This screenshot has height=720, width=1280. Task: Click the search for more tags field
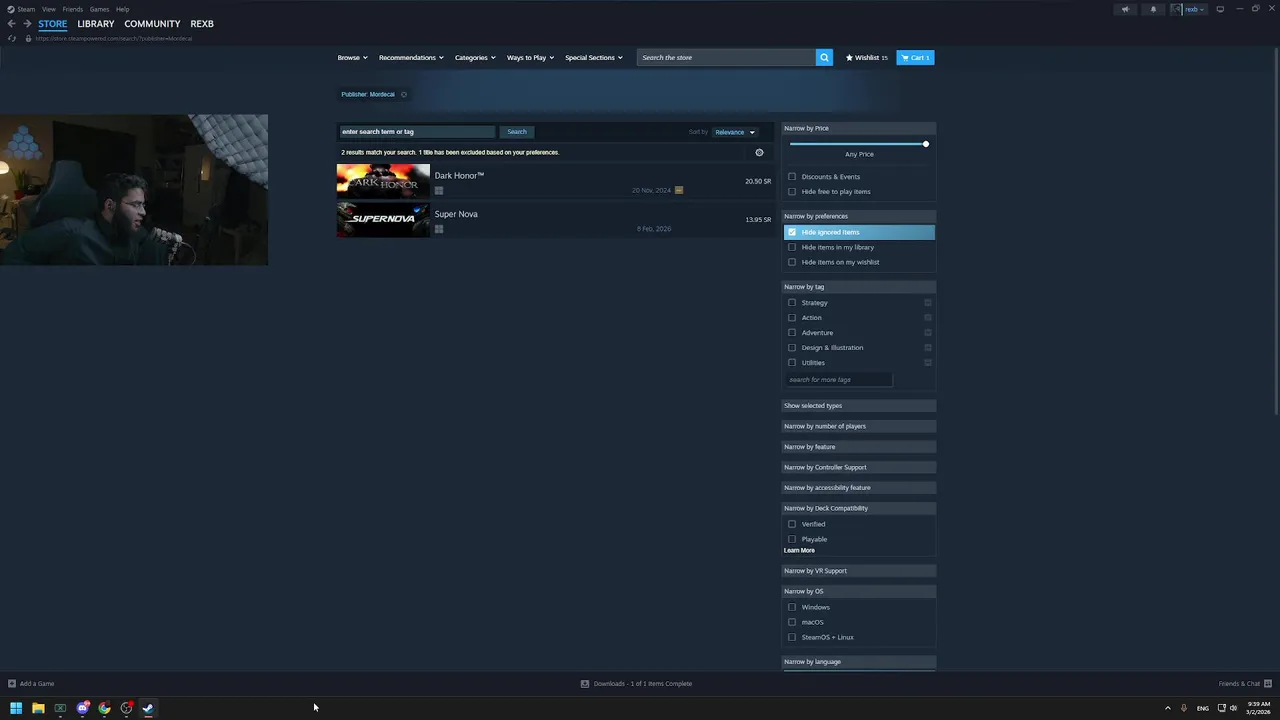[x=838, y=380]
